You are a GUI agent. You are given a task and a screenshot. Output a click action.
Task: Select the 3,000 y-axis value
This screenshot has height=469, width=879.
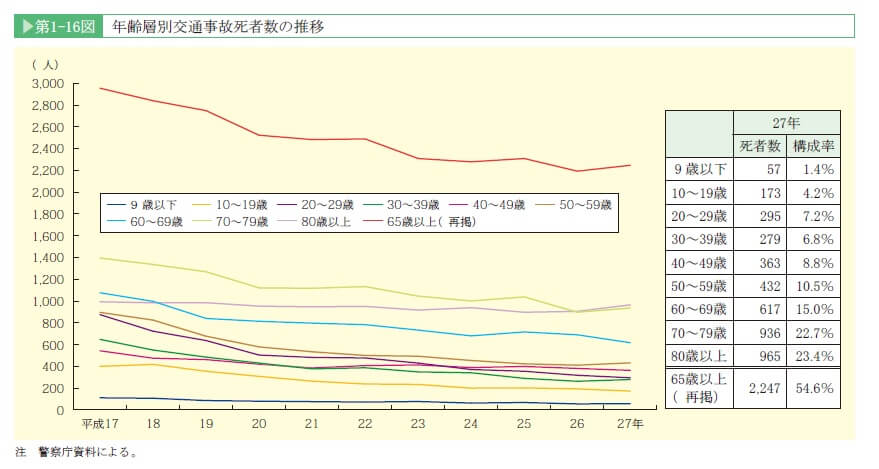tap(48, 84)
